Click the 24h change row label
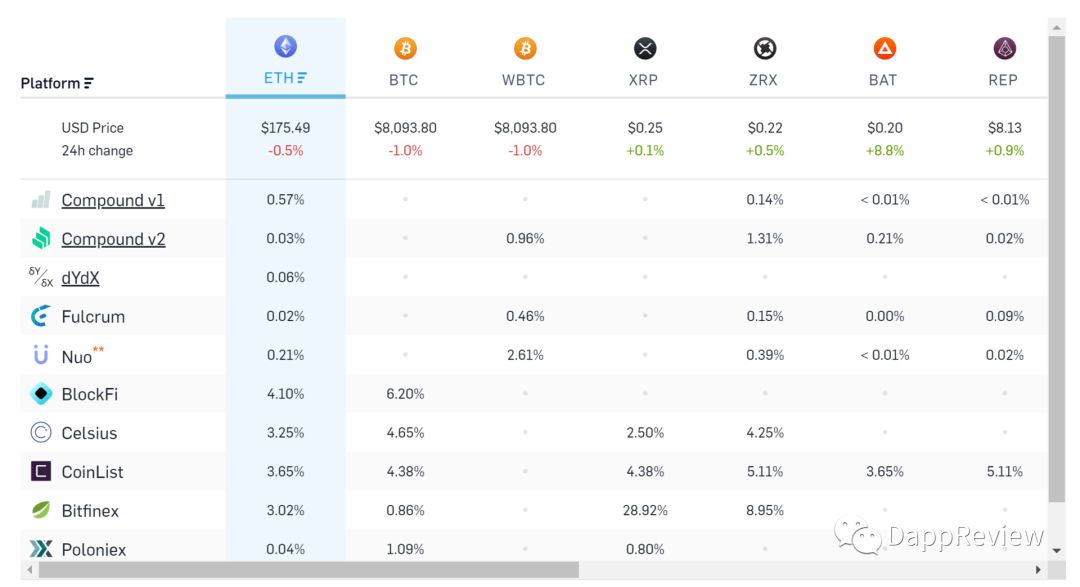 [x=97, y=150]
